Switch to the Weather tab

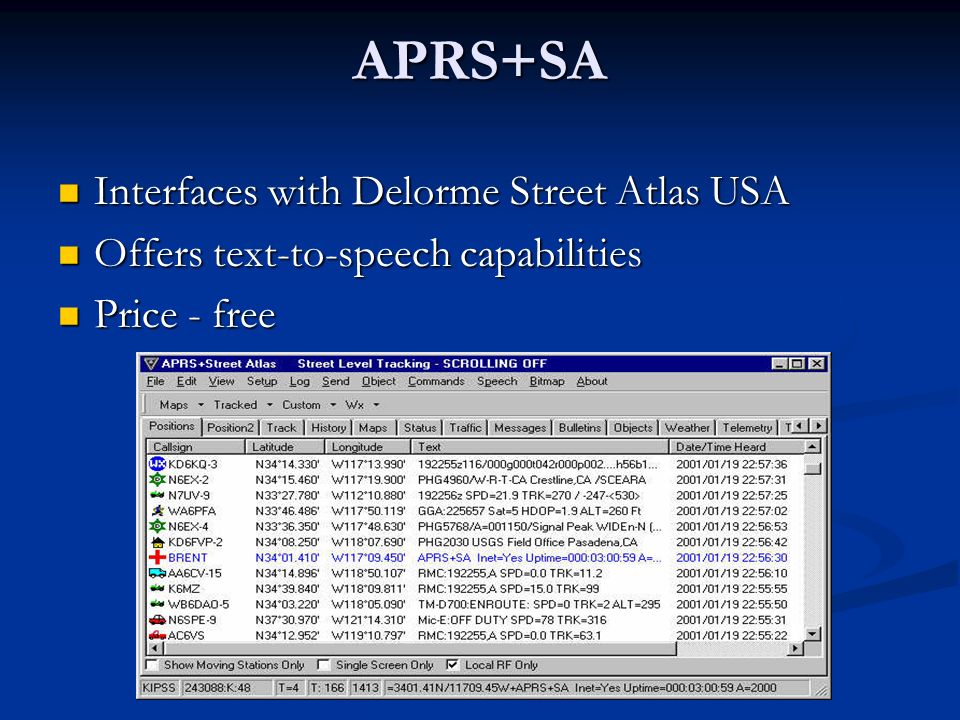click(687, 428)
